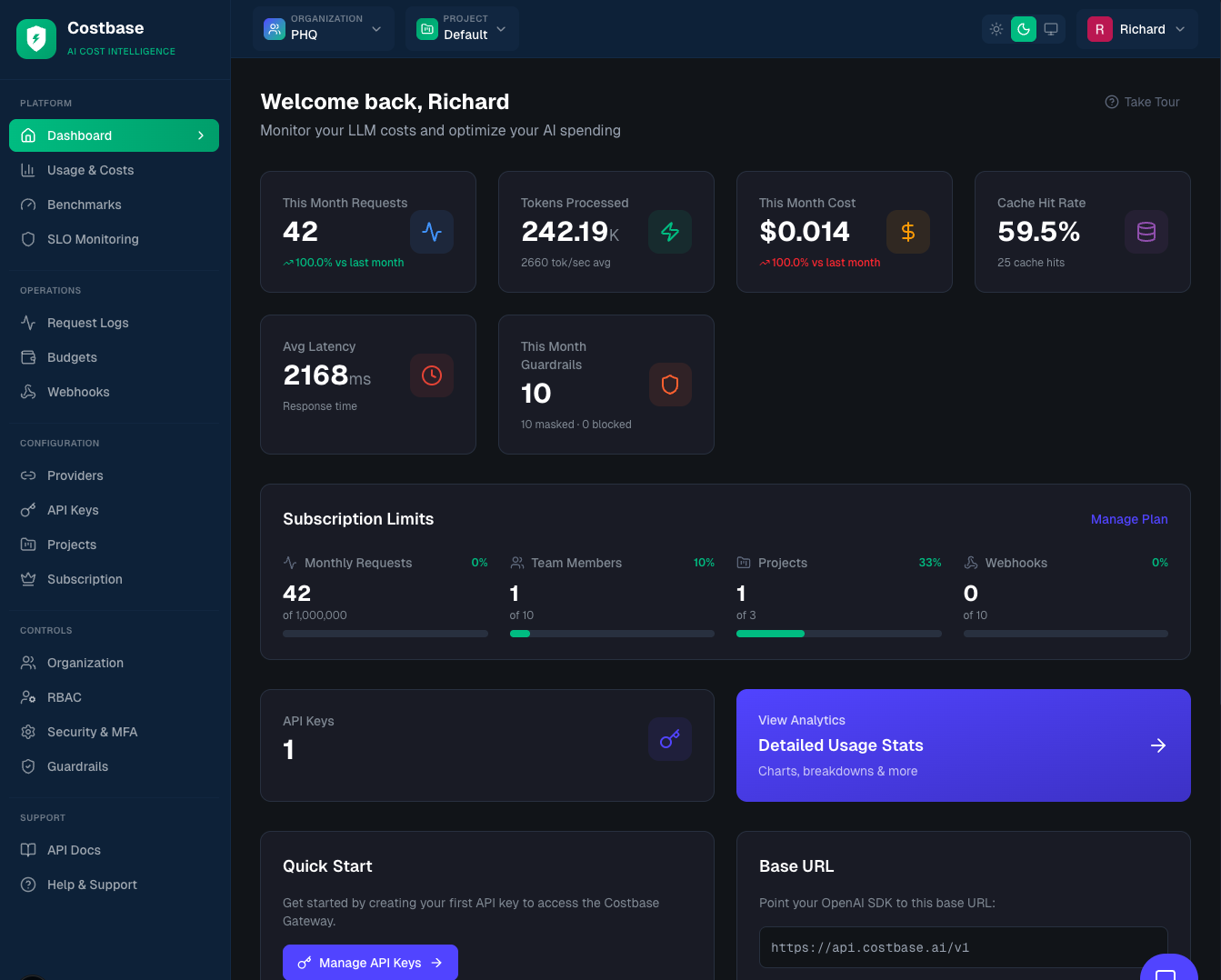This screenshot has width=1221, height=980.
Task: Click the base URL https://api.costbase.ai/v1 field
Action: click(x=964, y=947)
